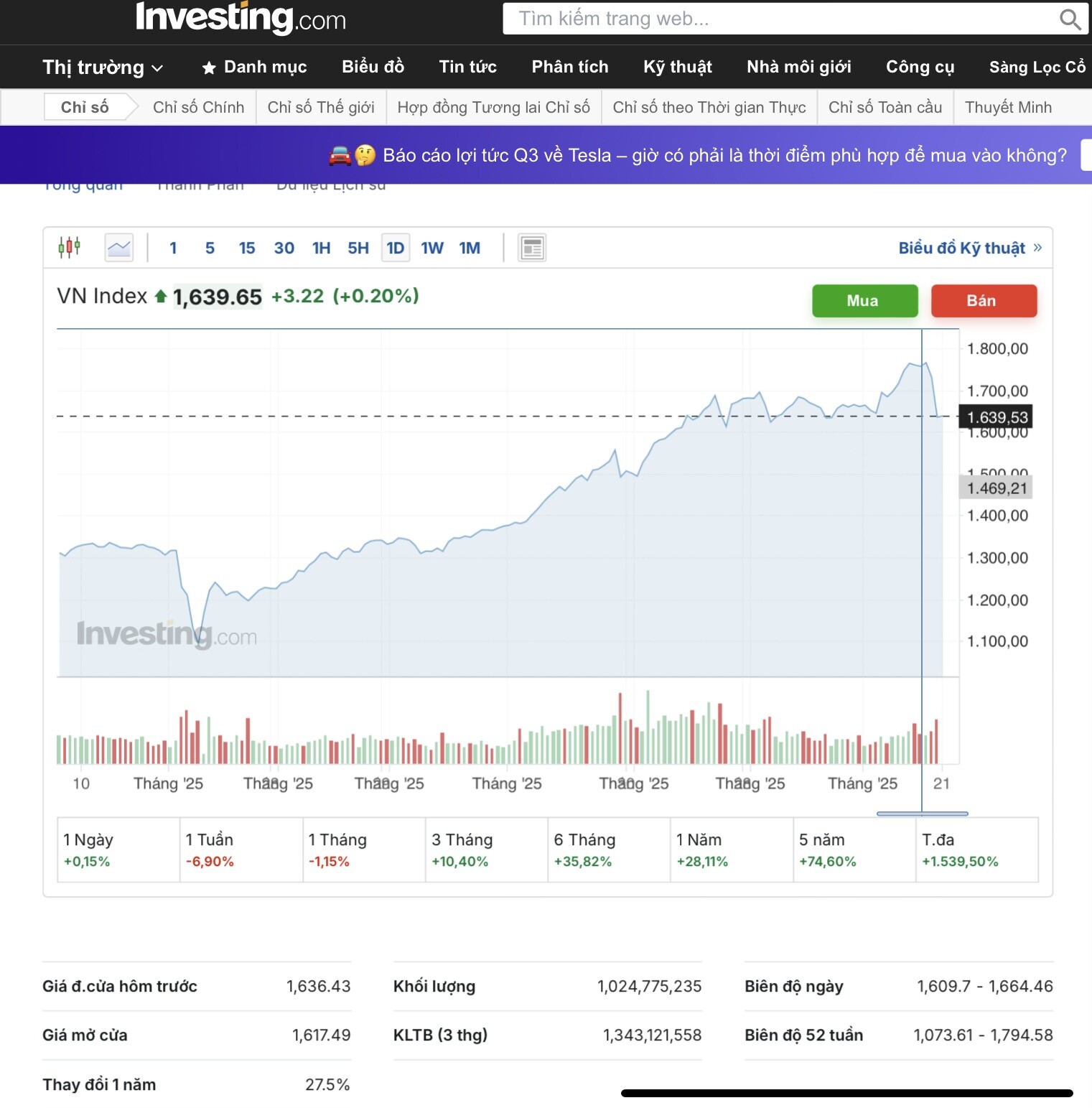Click Biên độ ngày value
Viewport: 1092px width, 1108px height.
pyautogui.click(x=984, y=986)
